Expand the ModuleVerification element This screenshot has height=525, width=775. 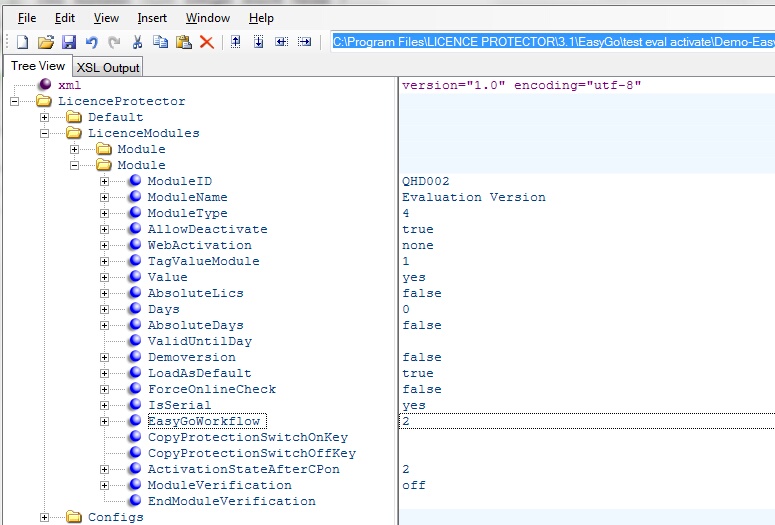click(x=104, y=485)
